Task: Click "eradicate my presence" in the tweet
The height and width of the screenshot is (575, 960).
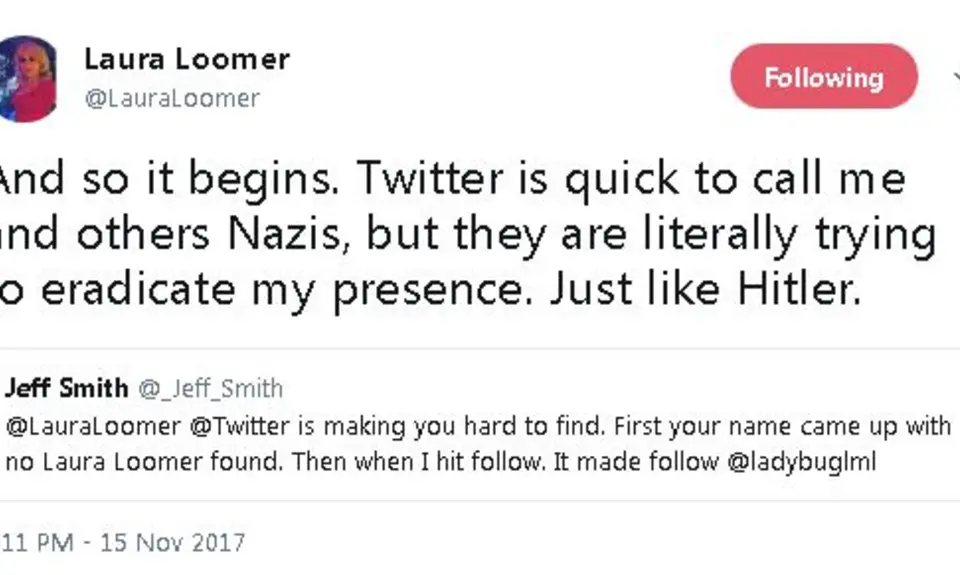Action: [285, 291]
